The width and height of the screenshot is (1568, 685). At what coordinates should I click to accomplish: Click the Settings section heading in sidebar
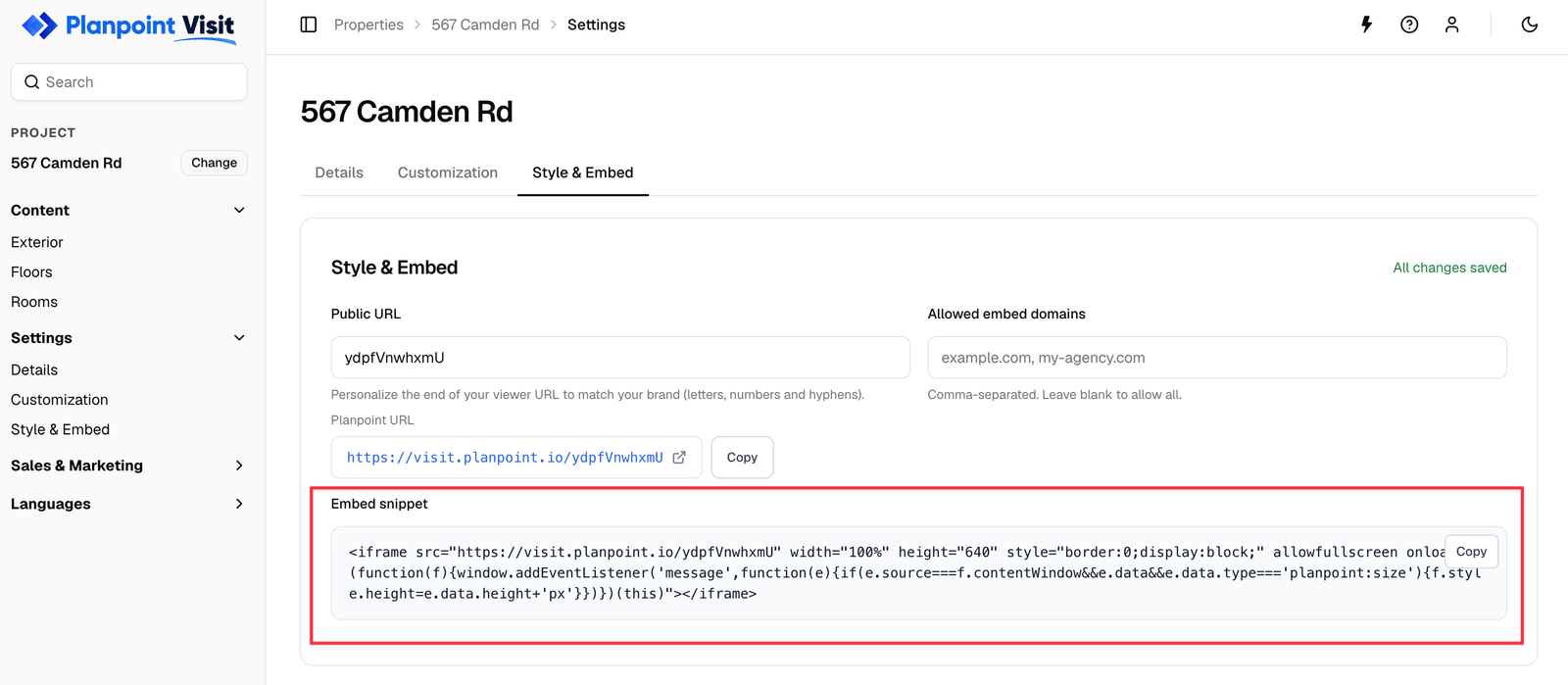(41, 338)
